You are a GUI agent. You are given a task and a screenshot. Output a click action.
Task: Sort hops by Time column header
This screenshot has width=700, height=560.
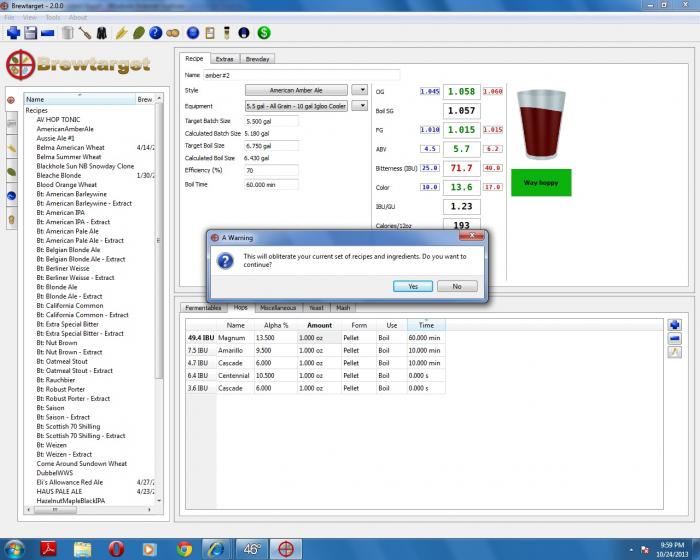[x=426, y=325]
